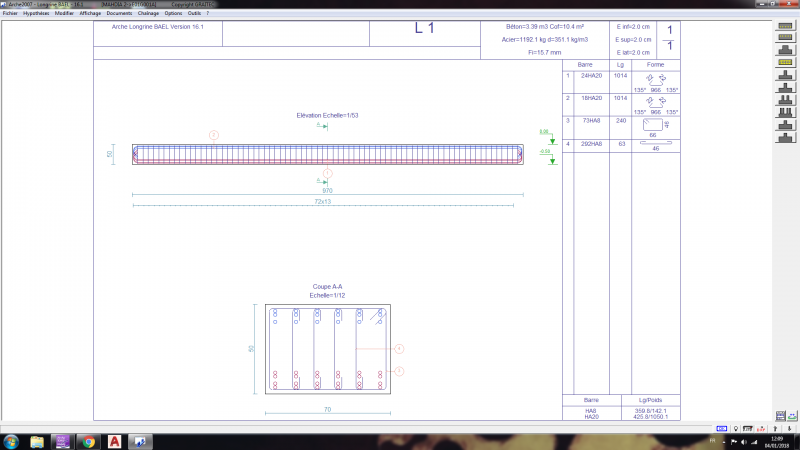
Task: Open AutoCAD from the taskbar
Action: pyautogui.click(x=114, y=442)
